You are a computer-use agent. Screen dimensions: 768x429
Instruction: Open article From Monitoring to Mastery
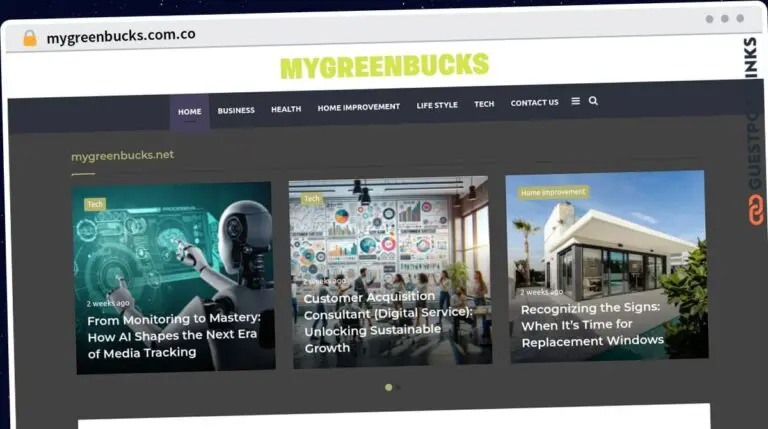[x=174, y=336]
